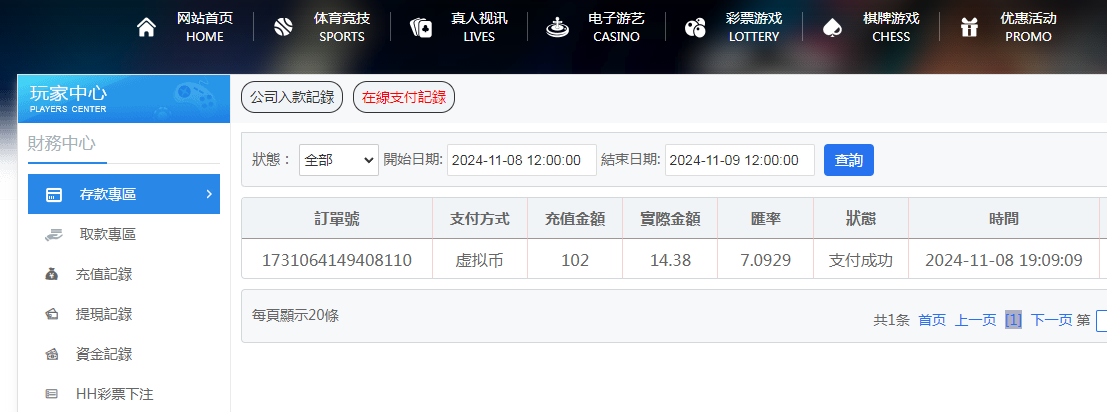This screenshot has height=412, width=1107.
Task: Open 取款專區 in the sidebar
Action: pyautogui.click(x=108, y=234)
